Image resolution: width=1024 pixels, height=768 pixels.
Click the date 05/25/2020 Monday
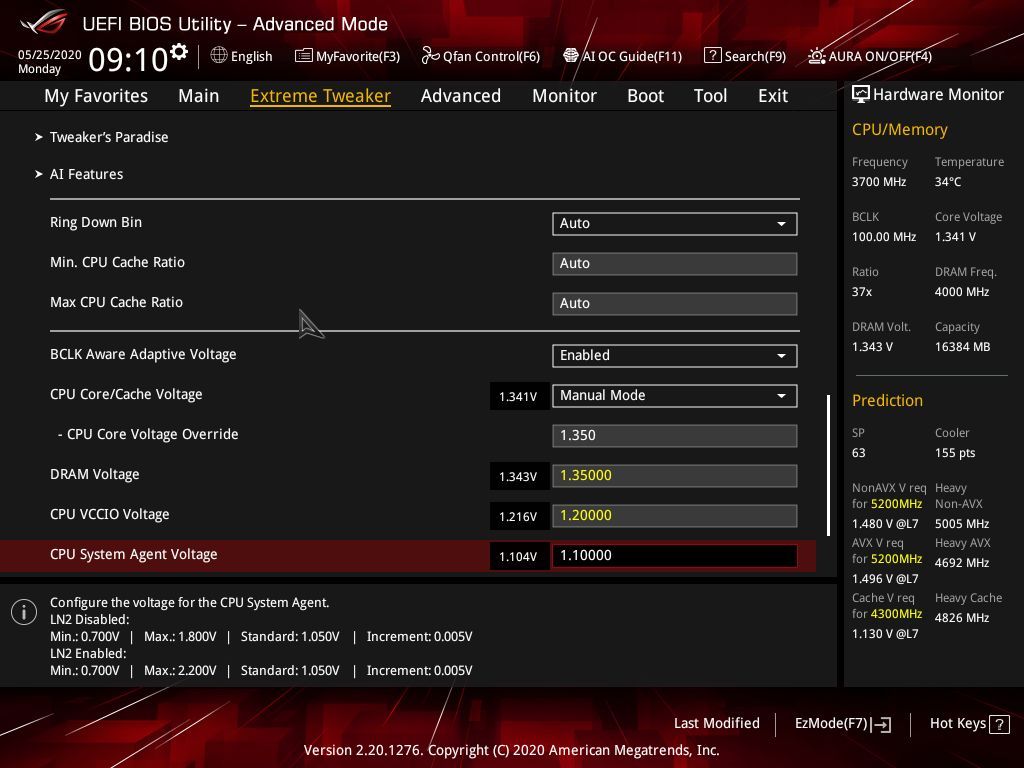point(50,61)
